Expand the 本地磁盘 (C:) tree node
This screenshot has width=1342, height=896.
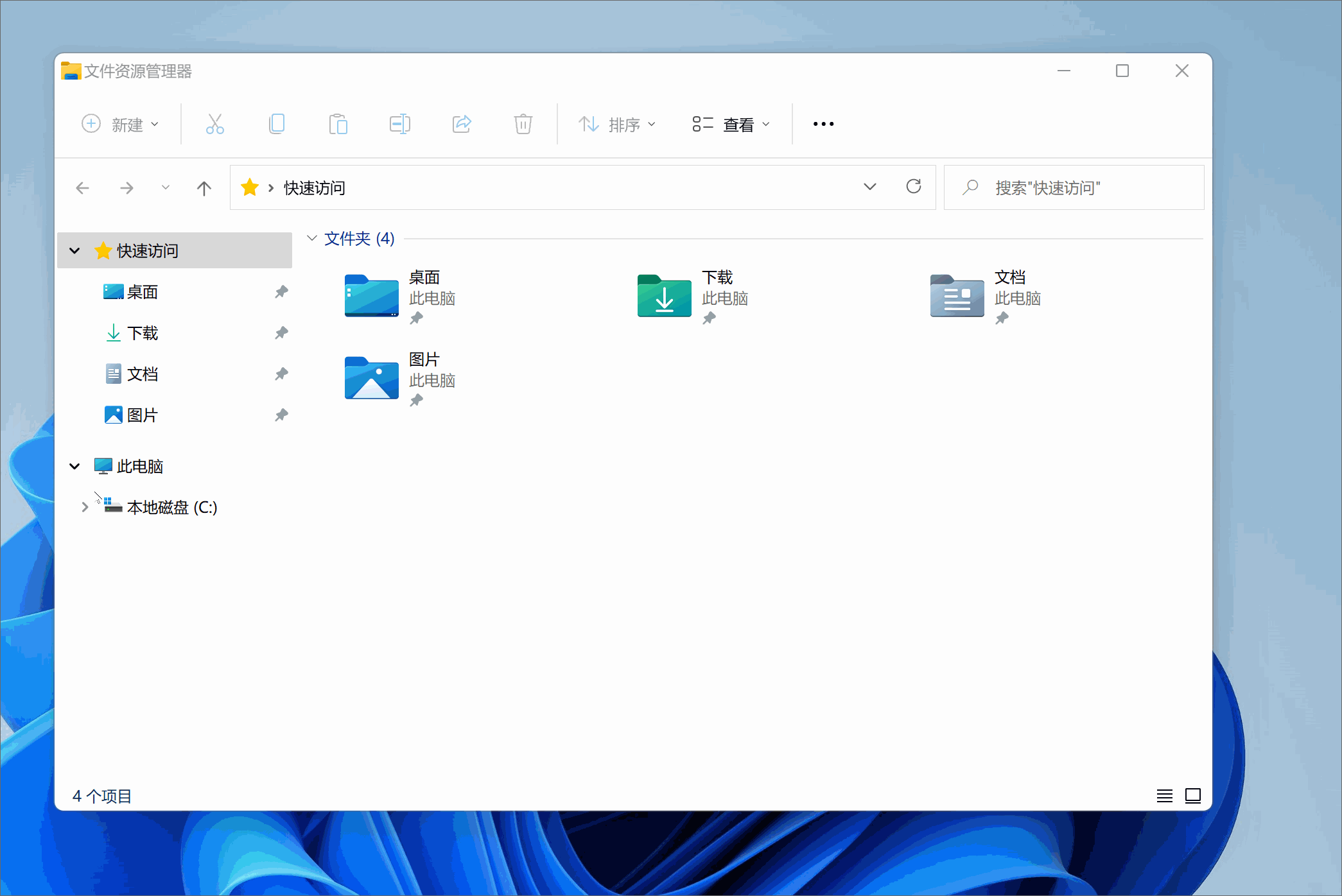[x=85, y=507]
